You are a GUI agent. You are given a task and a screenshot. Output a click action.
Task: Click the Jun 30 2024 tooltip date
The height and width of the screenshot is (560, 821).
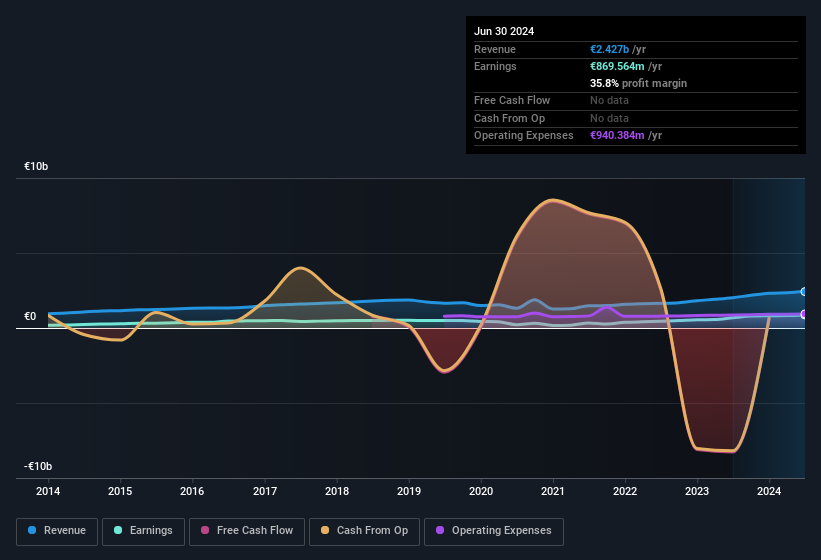504,31
